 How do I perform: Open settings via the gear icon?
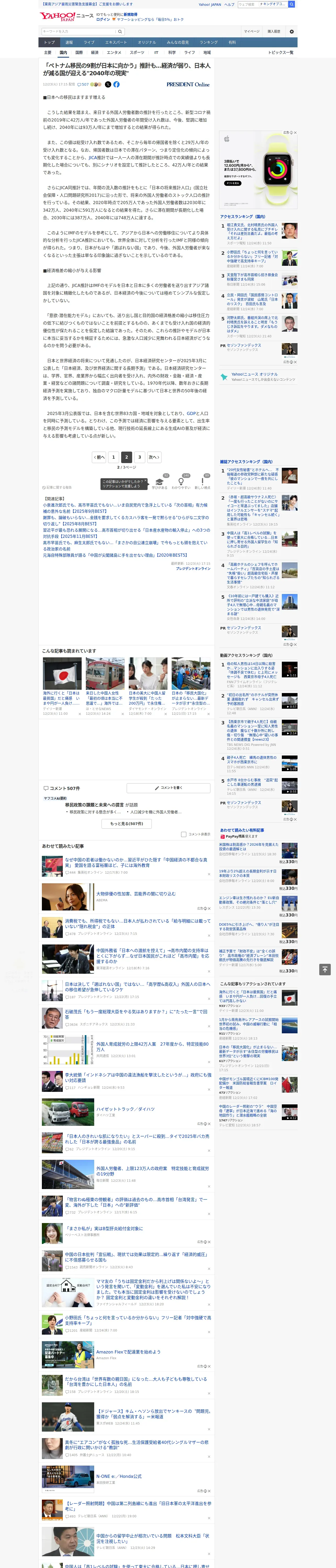point(292,32)
